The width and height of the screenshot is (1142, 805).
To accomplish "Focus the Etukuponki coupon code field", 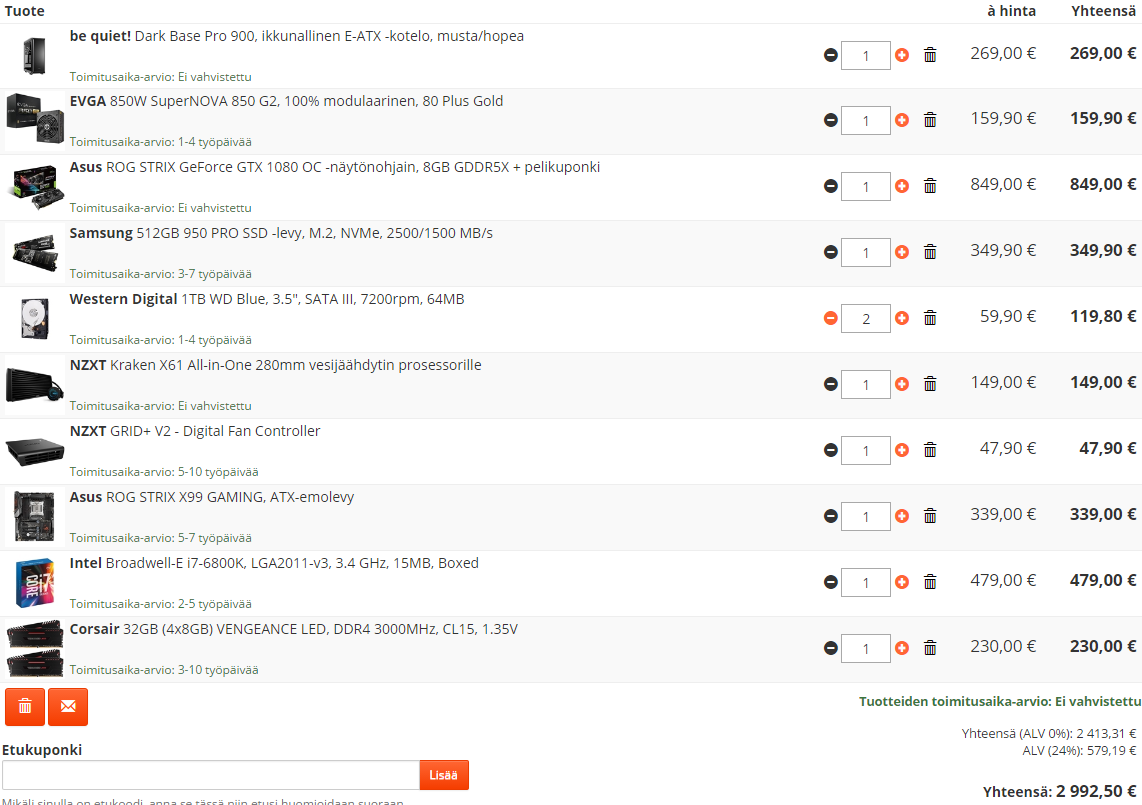I will tap(211, 775).
